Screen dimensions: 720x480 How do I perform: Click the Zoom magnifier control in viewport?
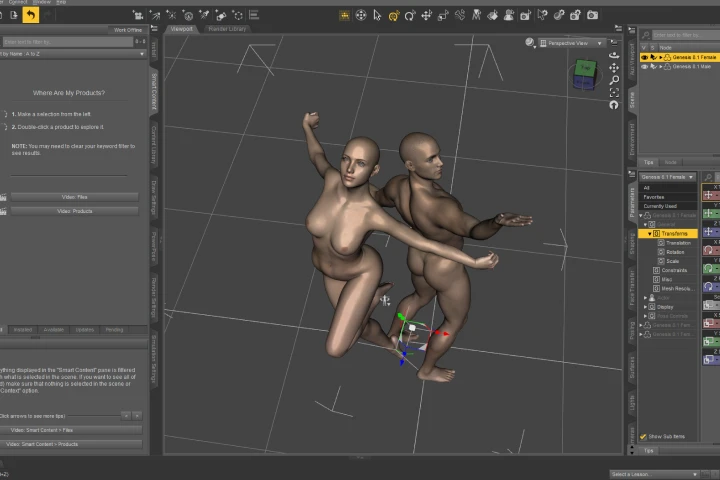[x=614, y=80]
